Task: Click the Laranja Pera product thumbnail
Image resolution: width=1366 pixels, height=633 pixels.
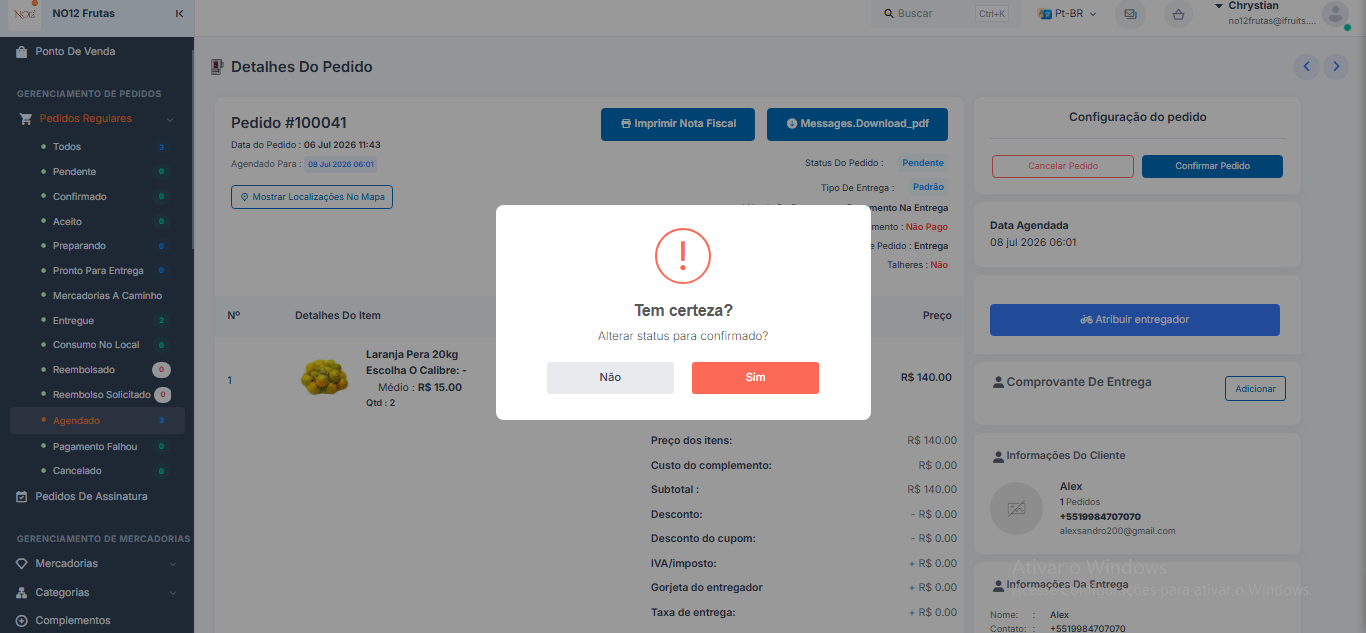Action: point(324,376)
